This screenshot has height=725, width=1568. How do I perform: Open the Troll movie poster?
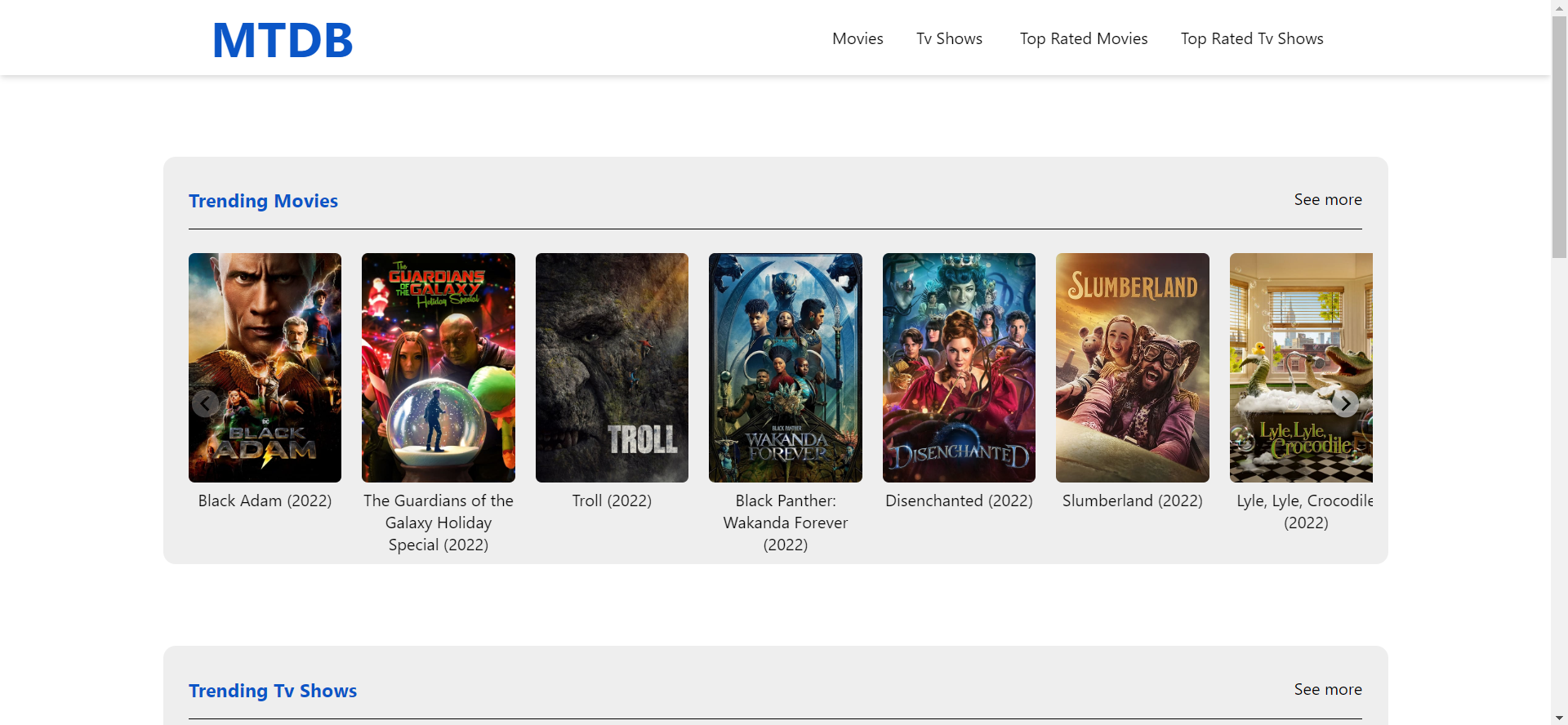coord(612,367)
